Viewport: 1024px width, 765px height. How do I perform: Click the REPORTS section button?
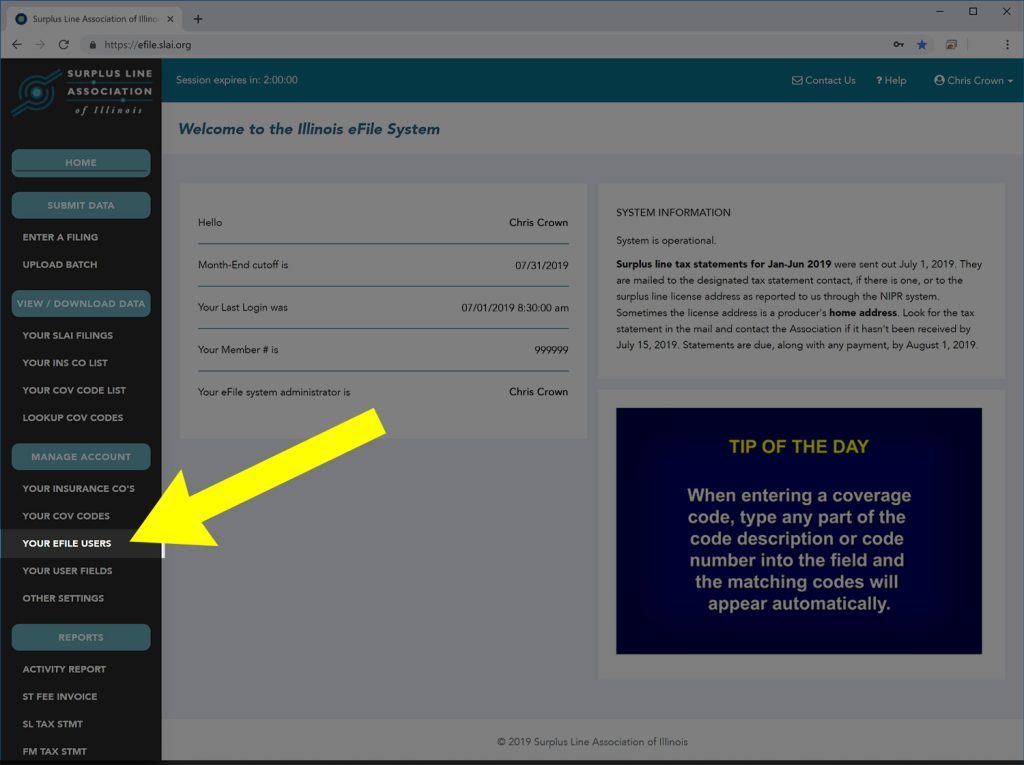click(x=81, y=637)
